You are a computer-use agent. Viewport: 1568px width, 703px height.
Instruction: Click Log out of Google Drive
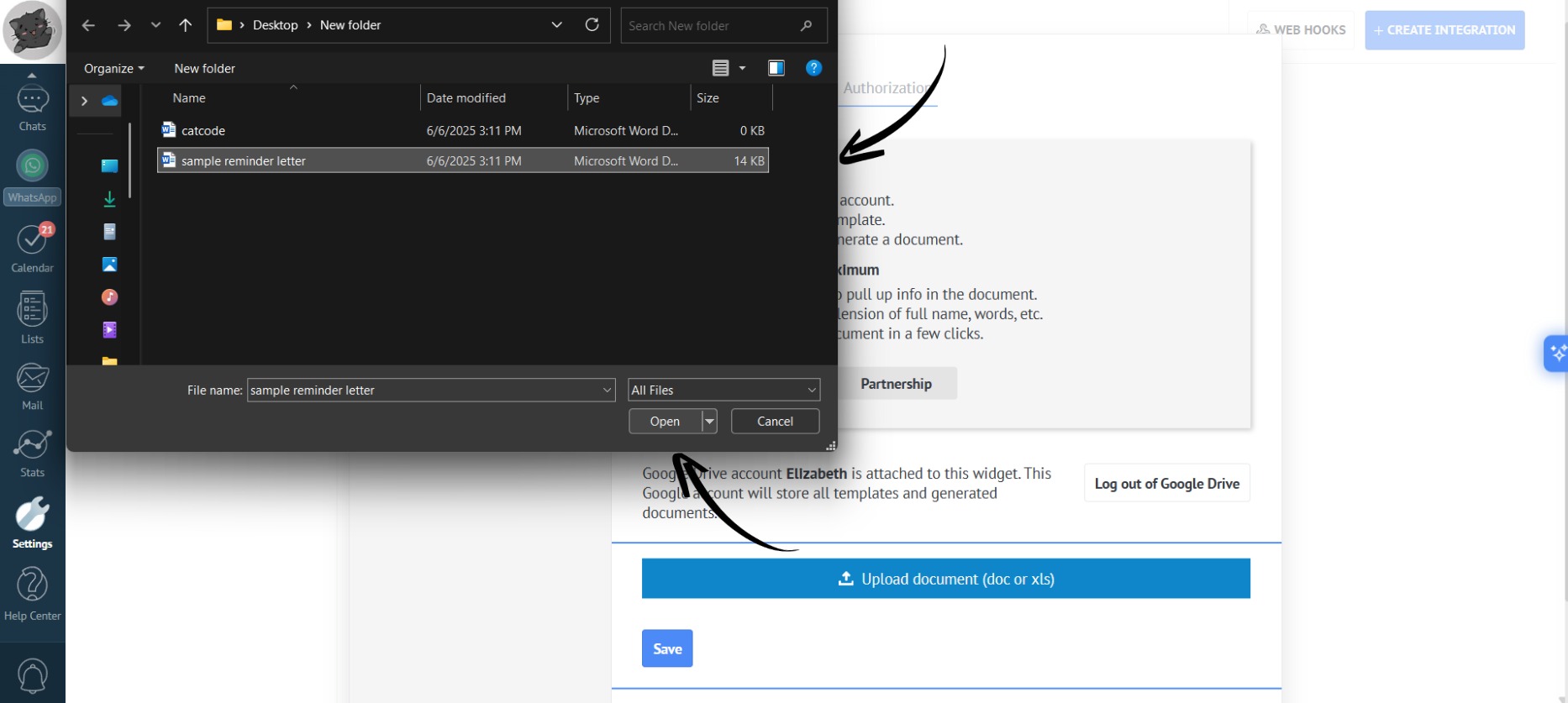click(1166, 484)
